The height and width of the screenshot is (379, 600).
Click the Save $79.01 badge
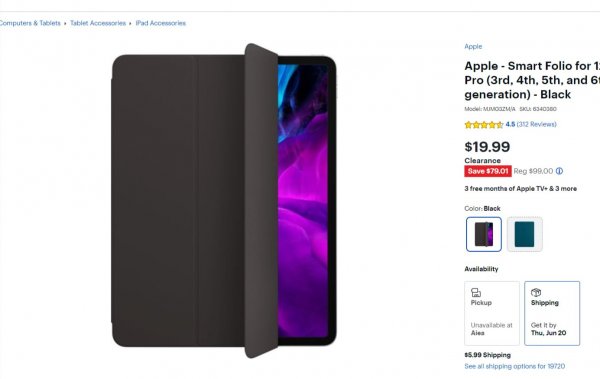pos(488,171)
